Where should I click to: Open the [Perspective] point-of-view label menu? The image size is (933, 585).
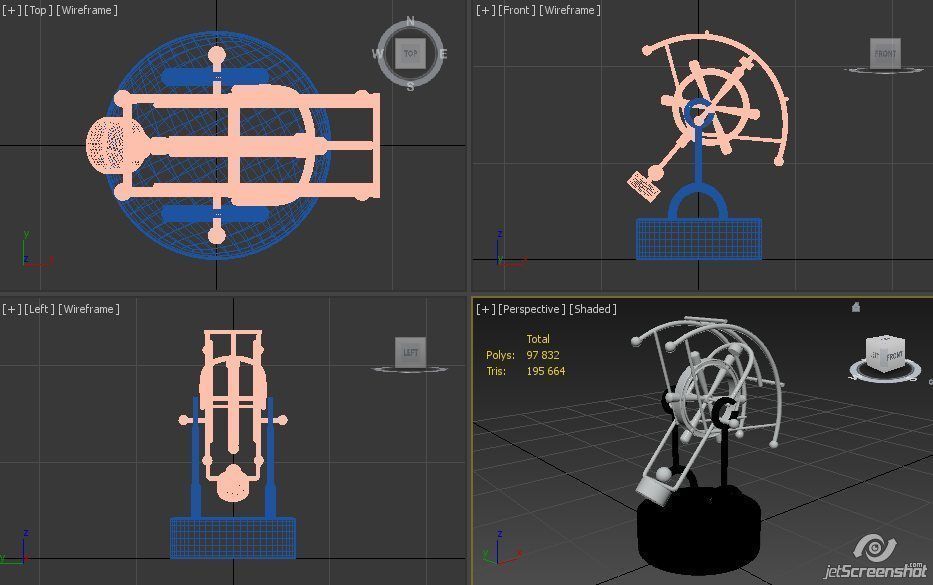click(530, 309)
